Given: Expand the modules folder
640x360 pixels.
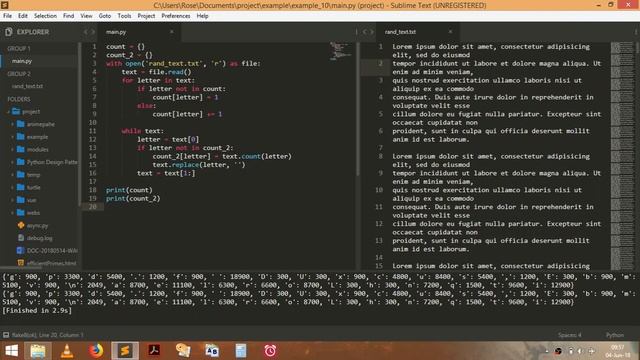Looking at the screenshot, I should [12, 149].
